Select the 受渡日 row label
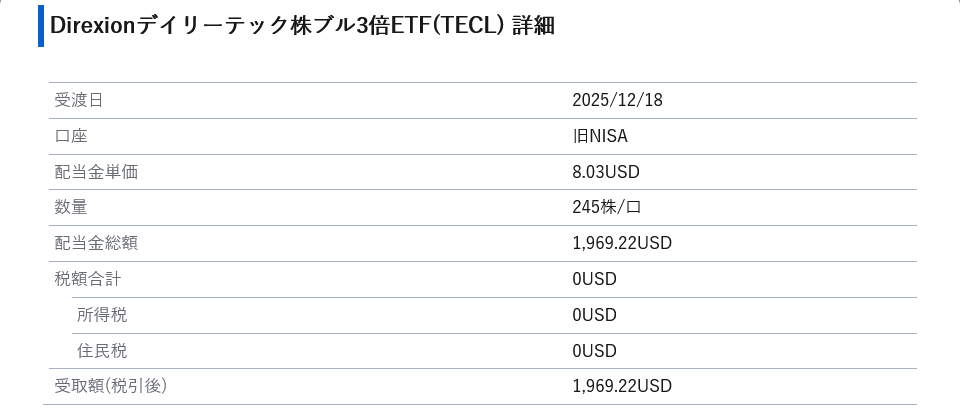 [79, 100]
